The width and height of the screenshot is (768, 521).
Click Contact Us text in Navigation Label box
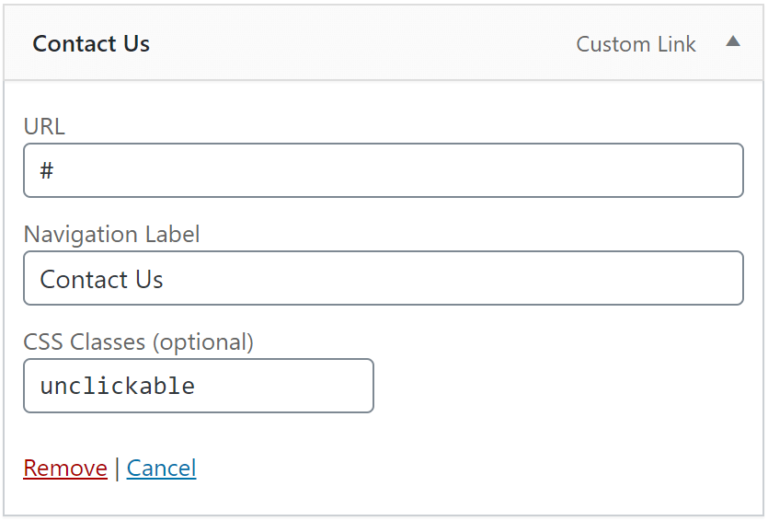tap(101, 280)
